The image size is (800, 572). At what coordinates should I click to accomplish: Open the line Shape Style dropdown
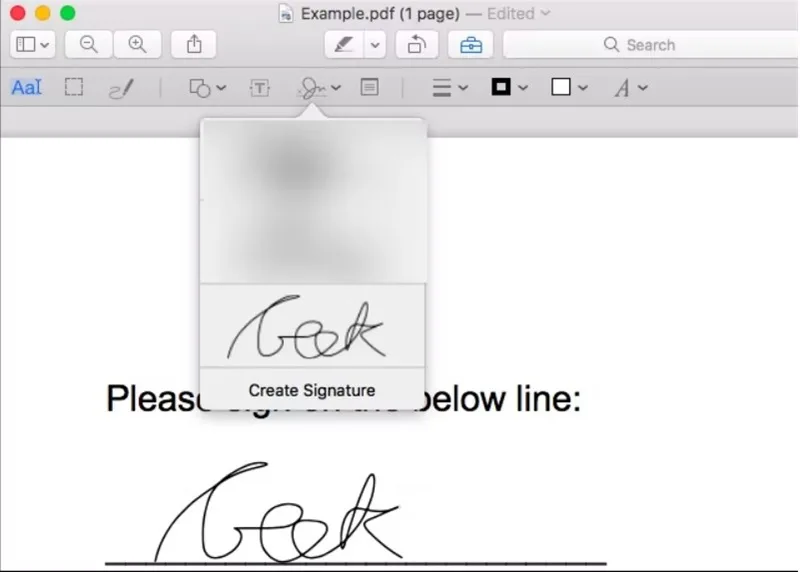pos(449,88)
